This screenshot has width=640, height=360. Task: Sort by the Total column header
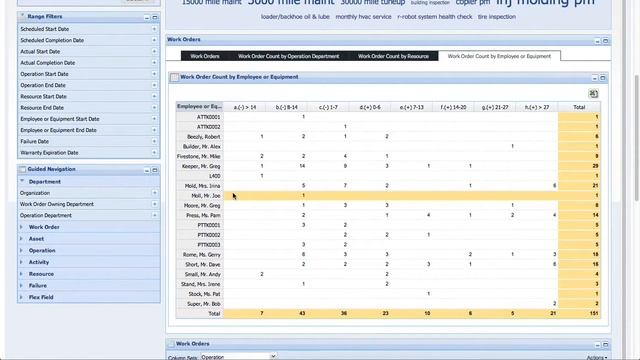579,107
